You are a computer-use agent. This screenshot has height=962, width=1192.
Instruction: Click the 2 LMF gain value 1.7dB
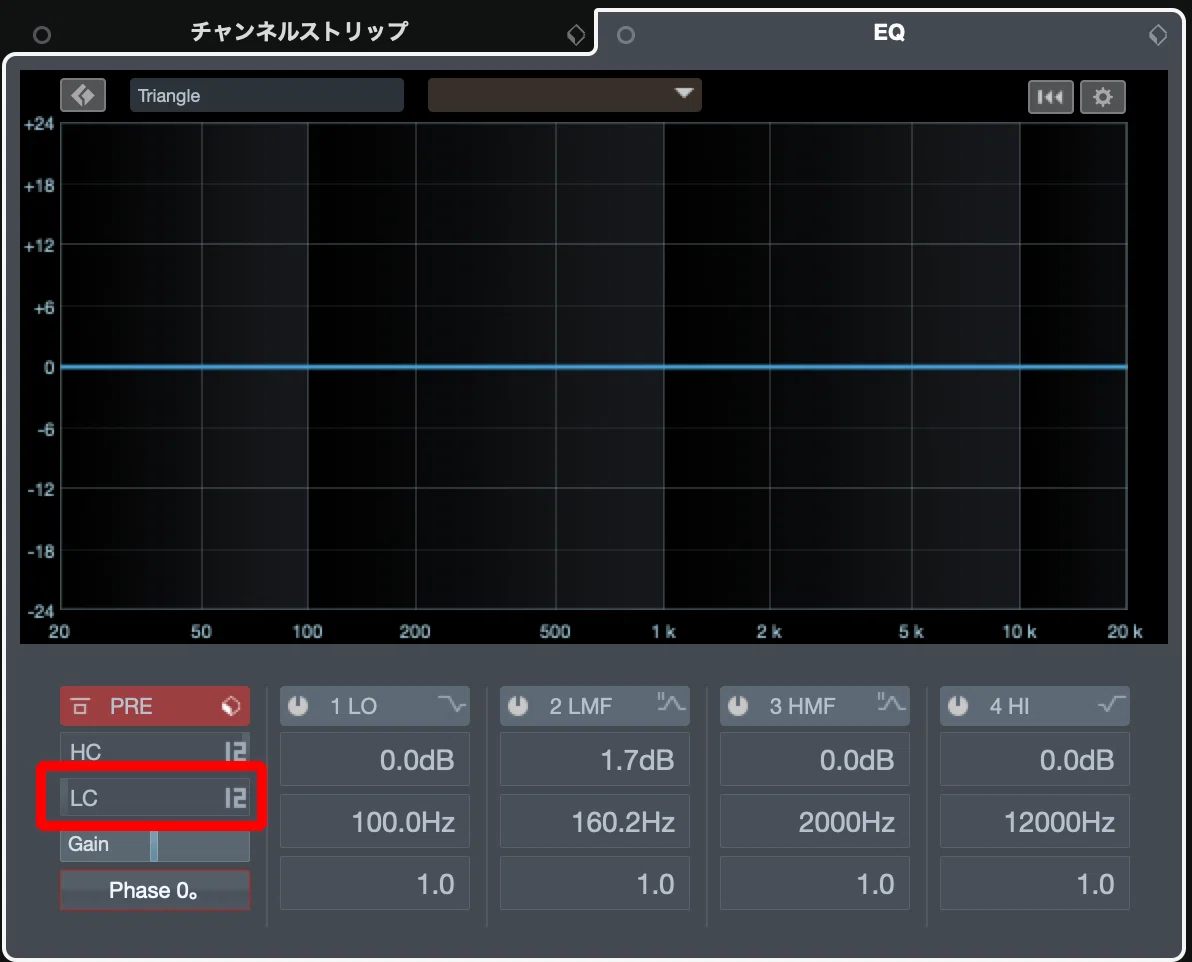click(594, 759)
